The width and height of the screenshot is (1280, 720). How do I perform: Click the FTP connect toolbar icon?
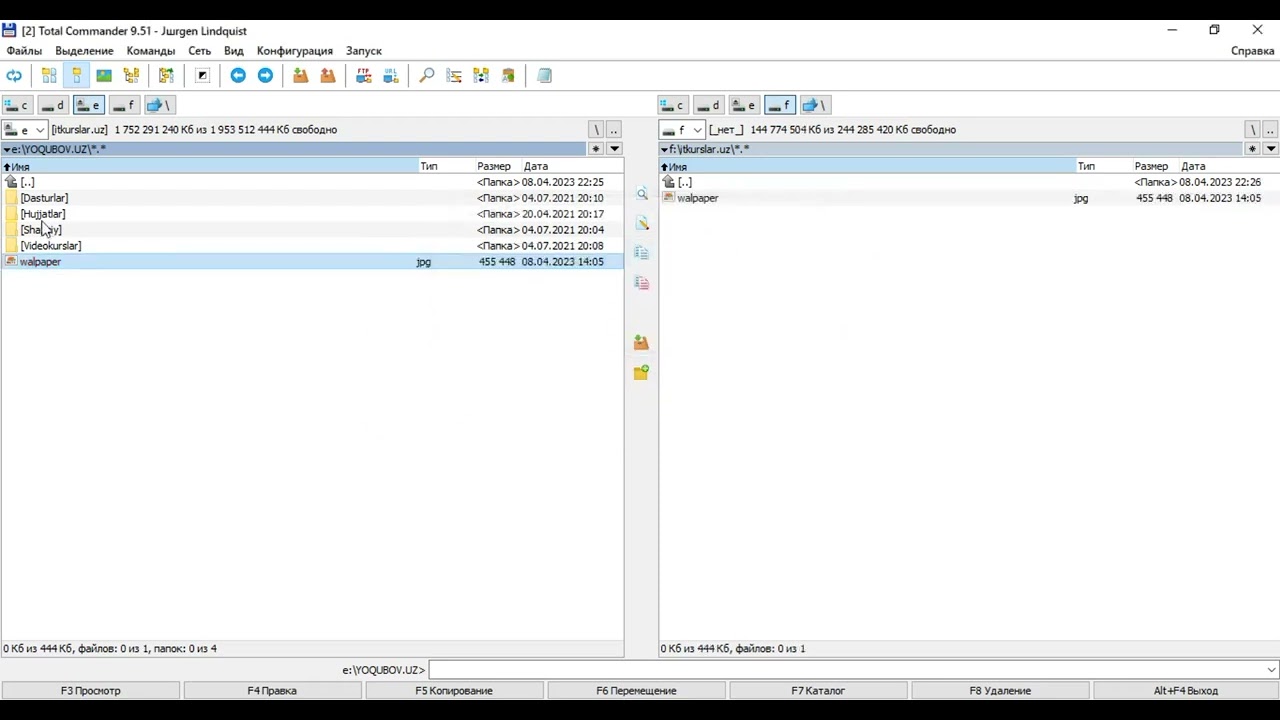tap(363, 76)
